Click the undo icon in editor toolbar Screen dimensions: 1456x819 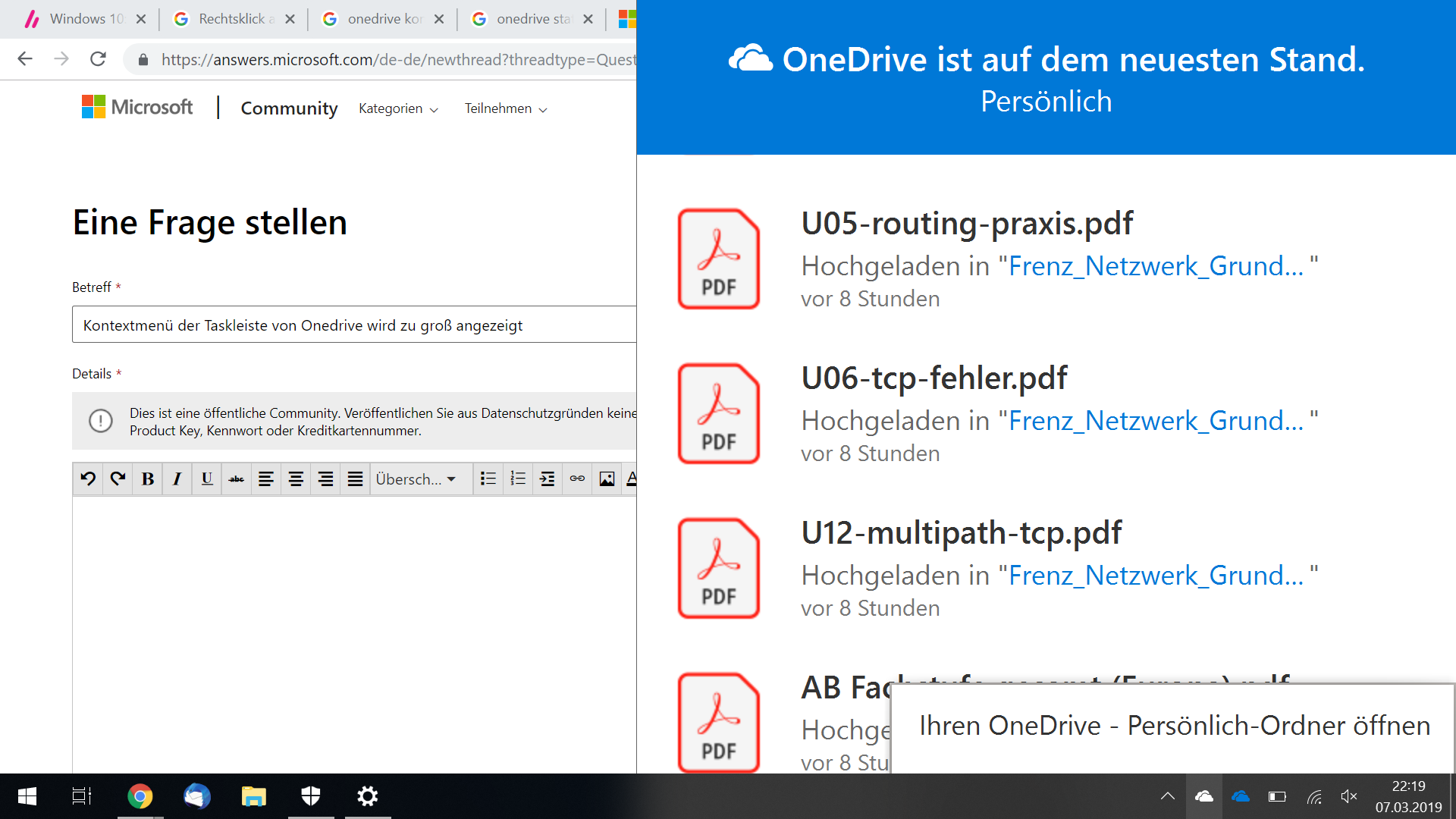tap(88, 479)
